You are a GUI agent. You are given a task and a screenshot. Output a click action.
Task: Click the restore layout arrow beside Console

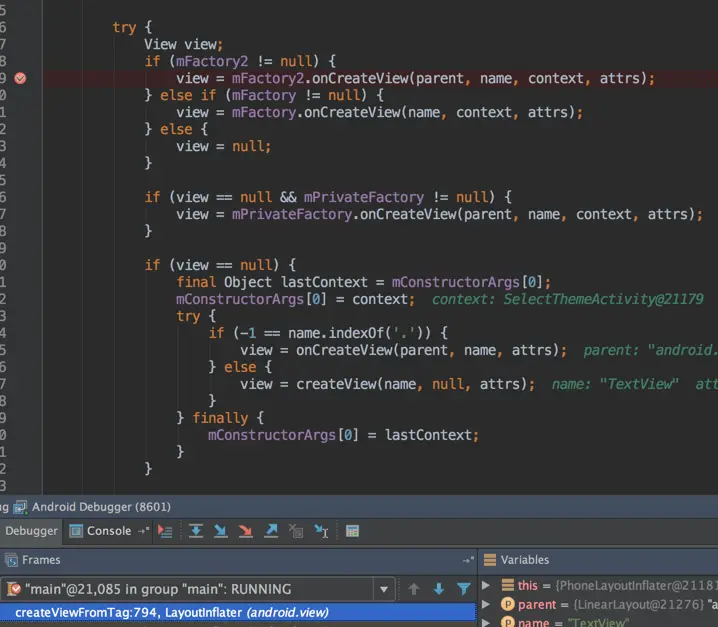click(143, 531)
